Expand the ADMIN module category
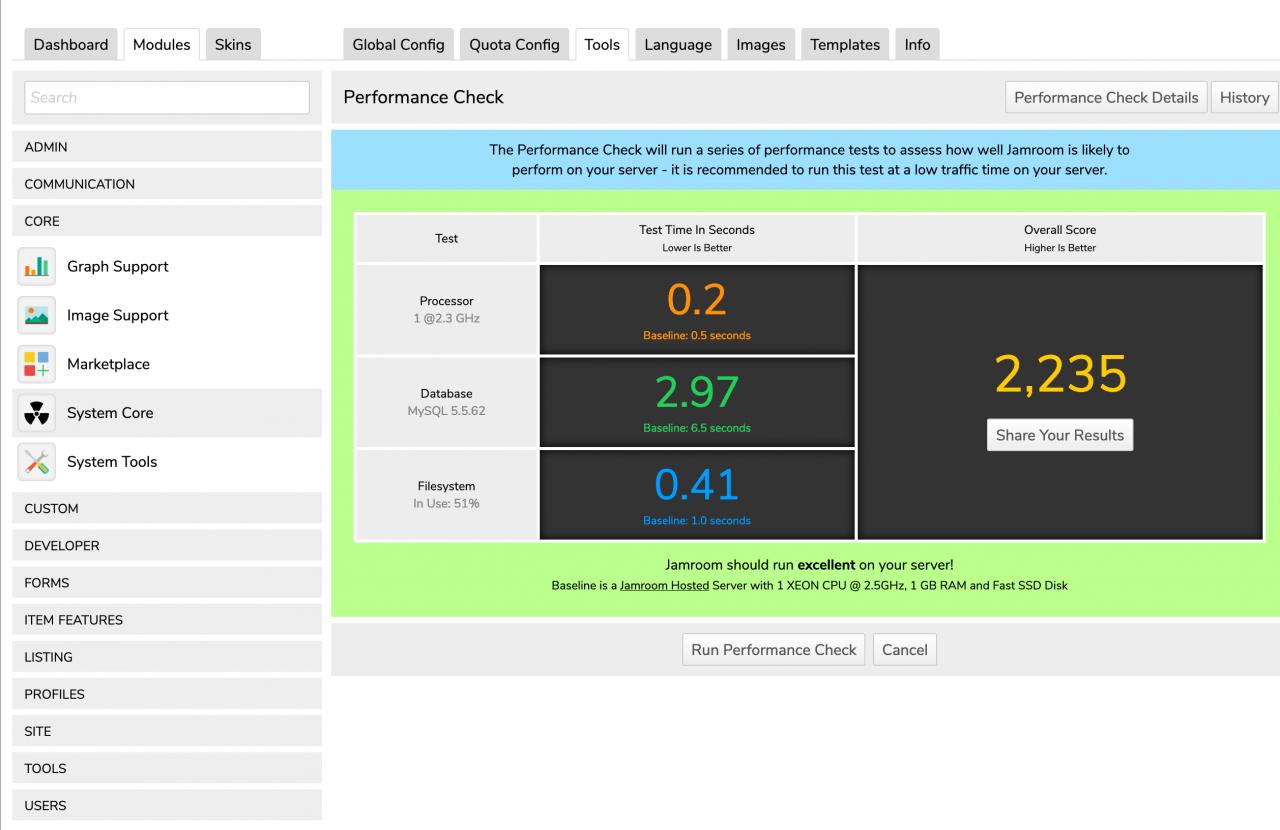Screen dimensions: 1280x830 pyautogui.click(x=166, y=147)
